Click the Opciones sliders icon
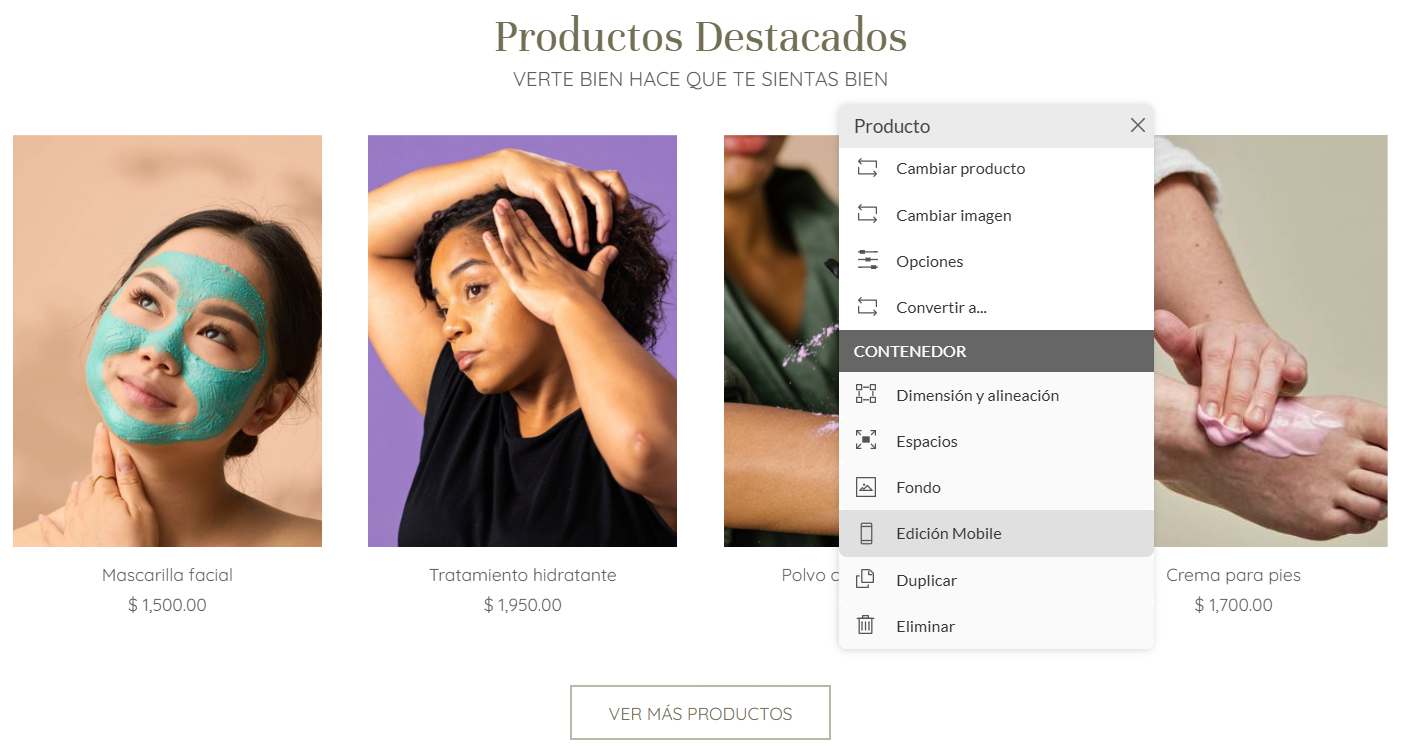 pyautogui.click(x=867, y=261)
